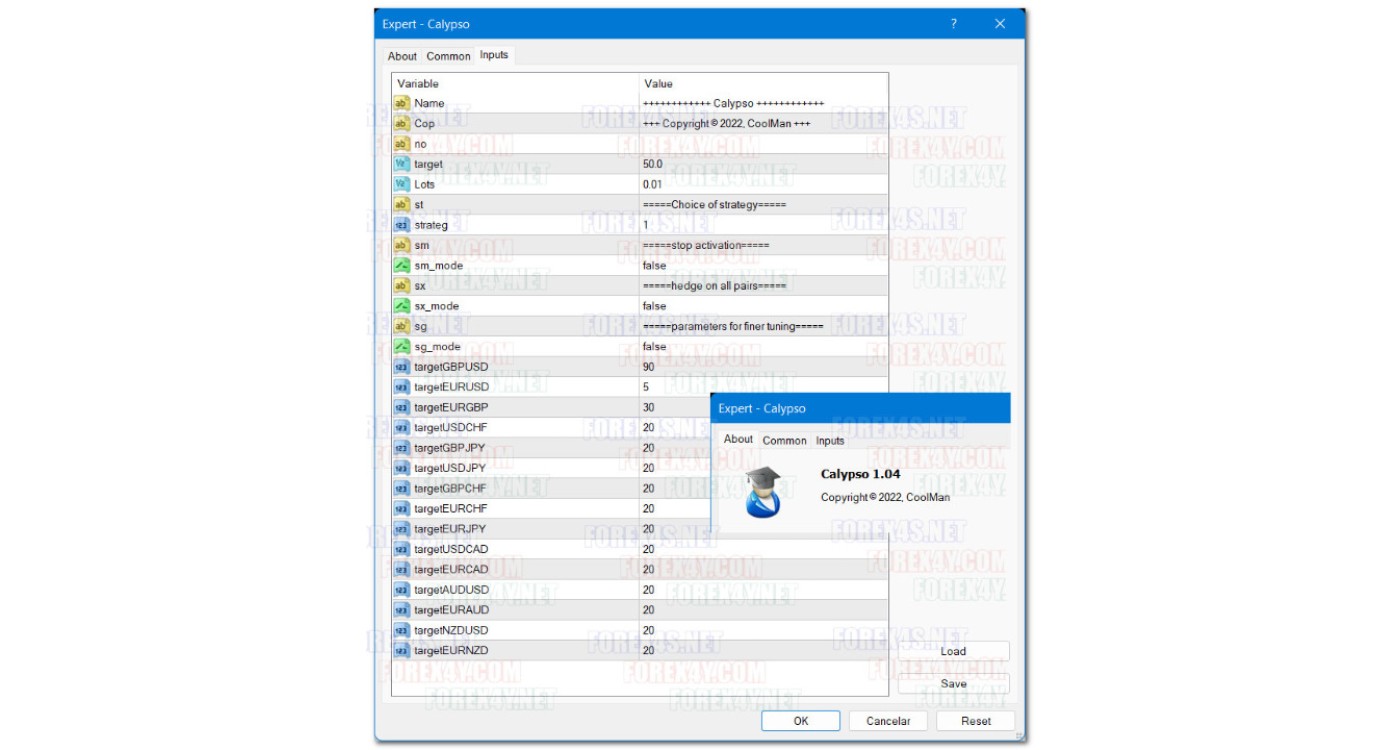Click the help question mark in the title bar
Viewport: 1400px width, 750px height.
[x=952, y=23]
